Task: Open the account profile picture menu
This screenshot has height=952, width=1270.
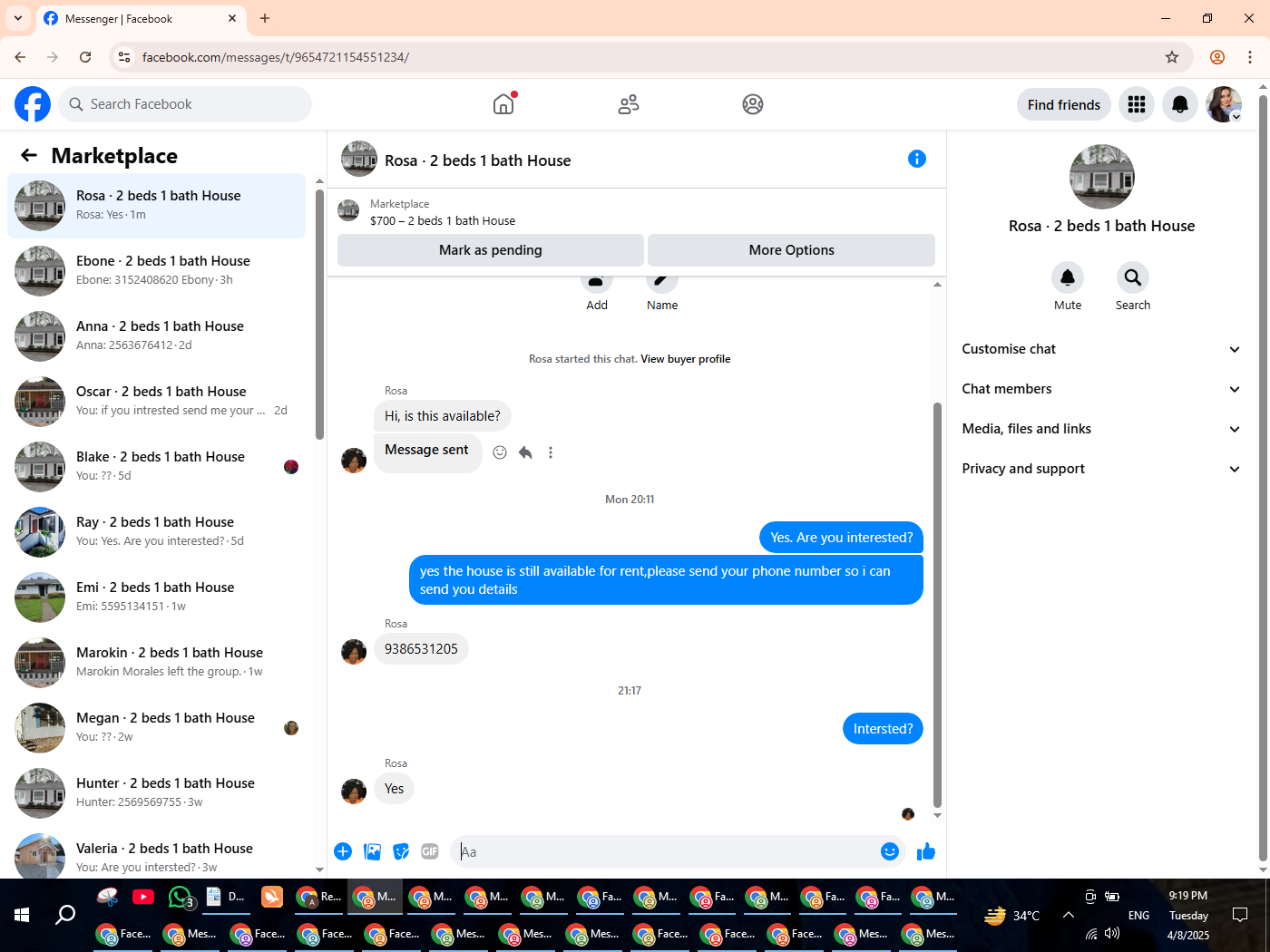Action: tap(1224, 104)
